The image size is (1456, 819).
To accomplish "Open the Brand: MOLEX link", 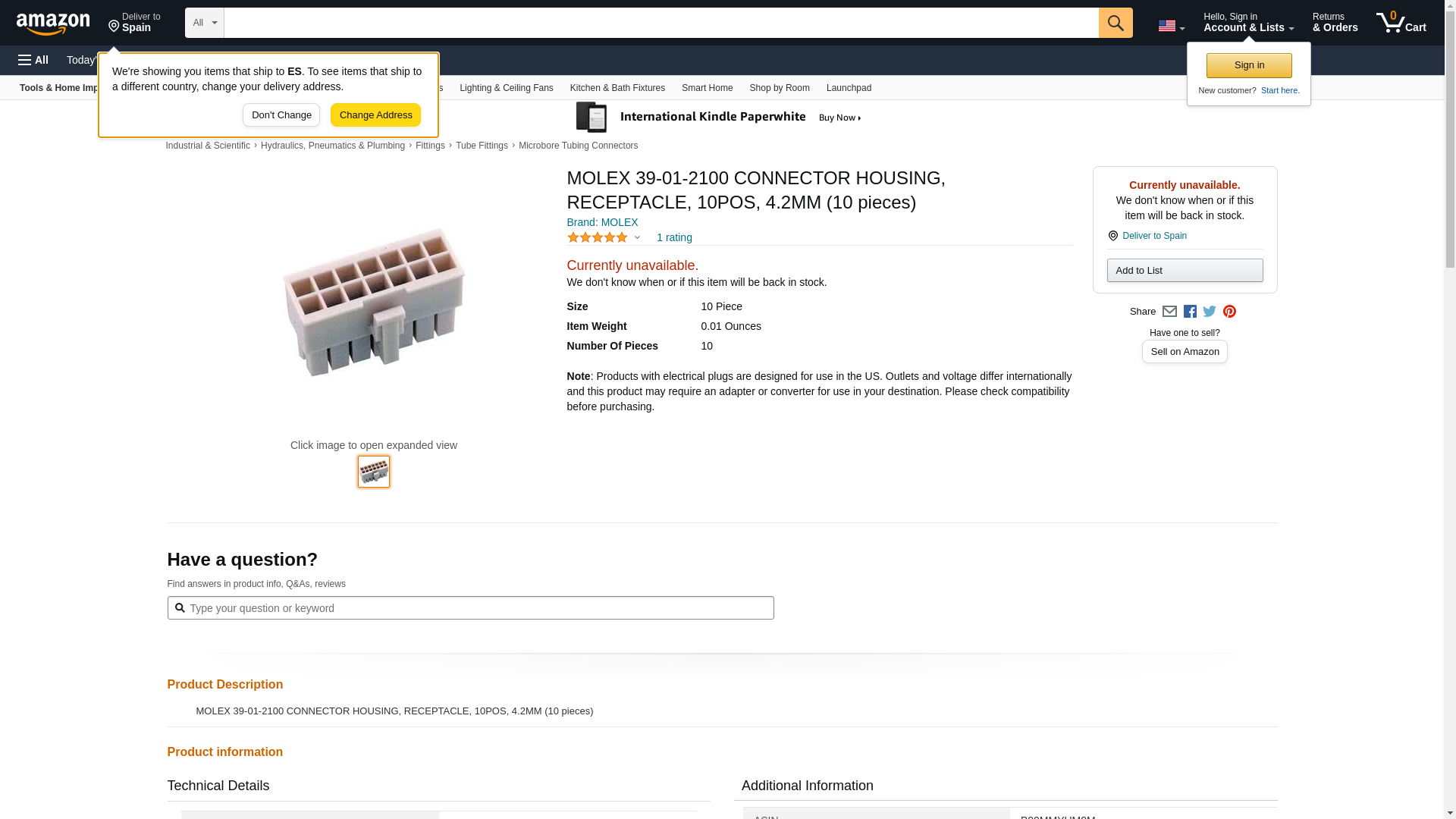I will coord(602,222).
